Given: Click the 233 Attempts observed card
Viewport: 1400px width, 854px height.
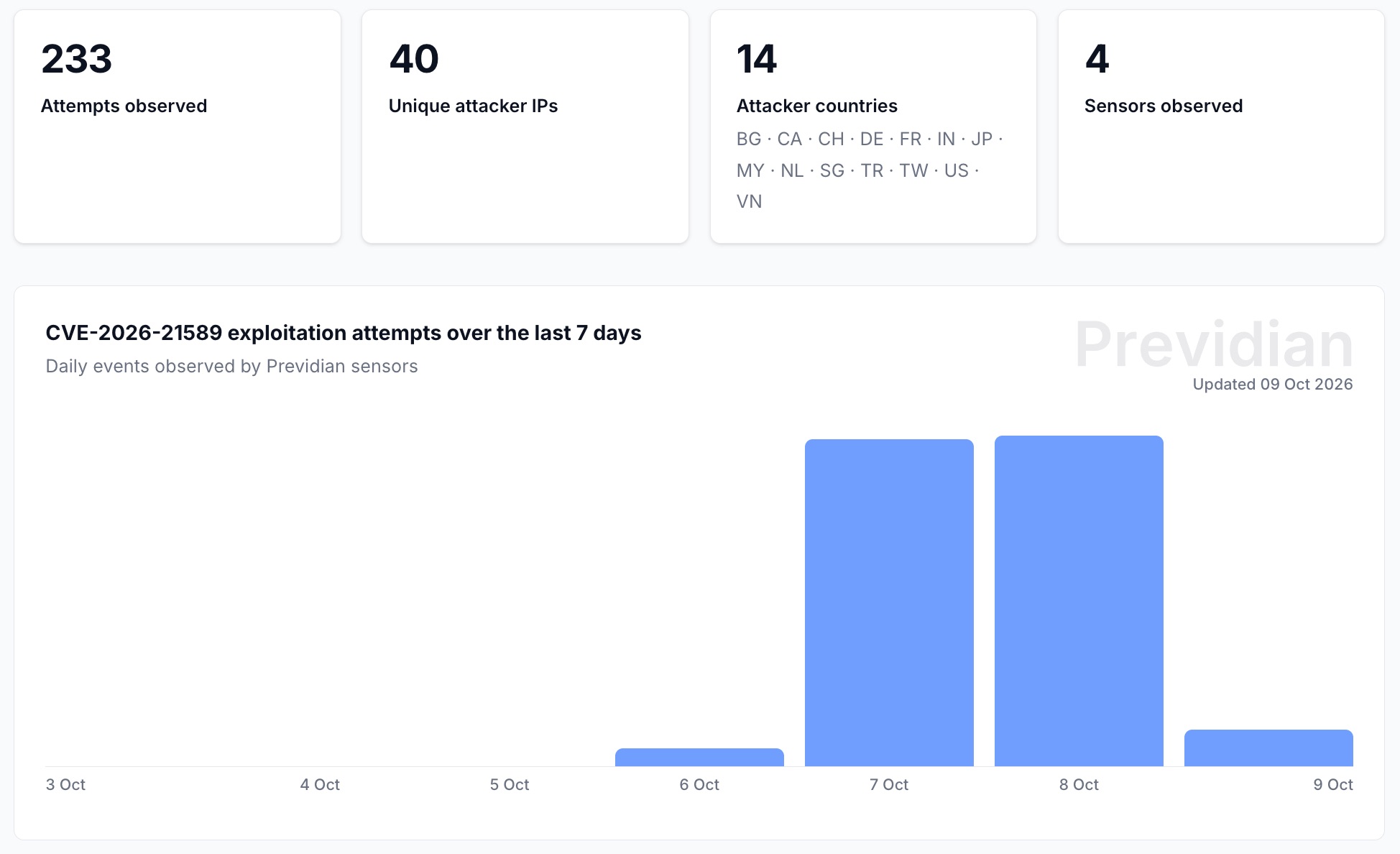Looking at the screenshot, I should (x=178, y=127).
